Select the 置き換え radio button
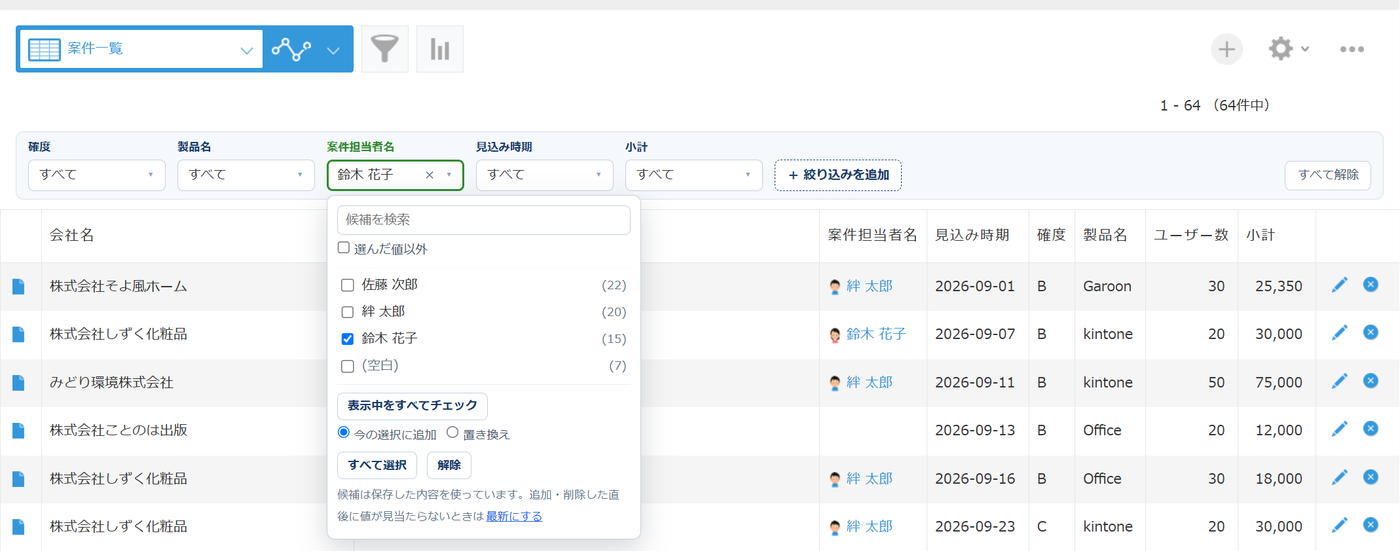 point(452,433)
